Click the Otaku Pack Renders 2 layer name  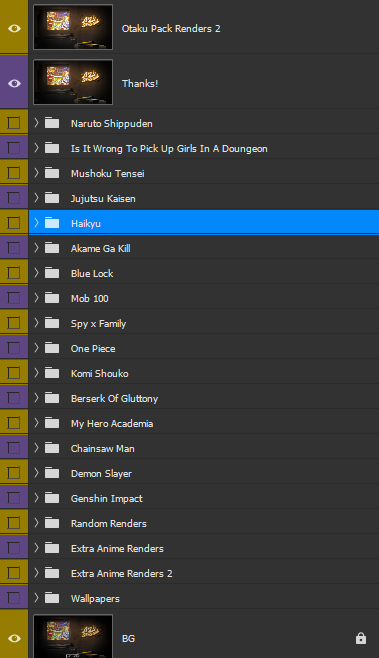pos(171,29)
